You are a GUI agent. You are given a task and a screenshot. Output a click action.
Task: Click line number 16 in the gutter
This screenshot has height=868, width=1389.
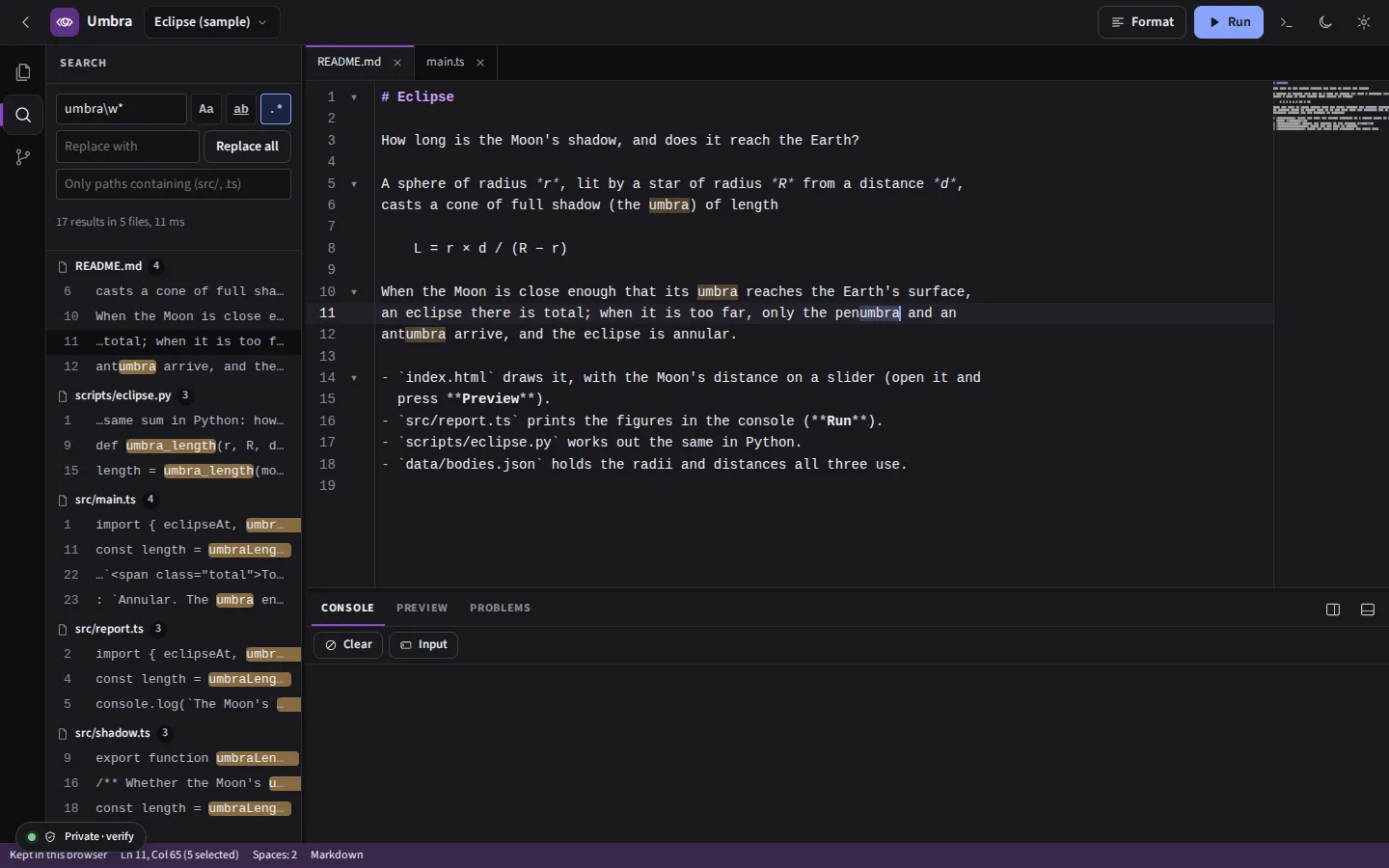pos(328,421)
